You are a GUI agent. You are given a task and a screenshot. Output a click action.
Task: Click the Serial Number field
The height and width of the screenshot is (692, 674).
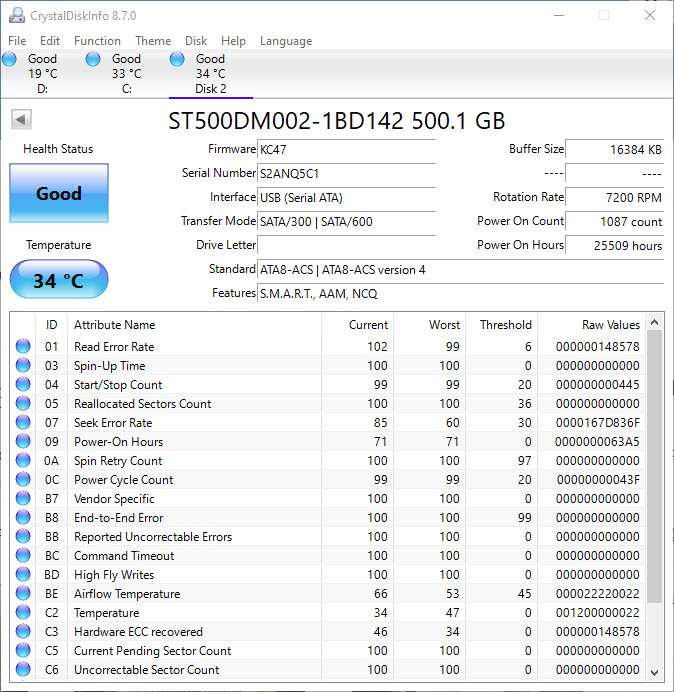point(346,173)
